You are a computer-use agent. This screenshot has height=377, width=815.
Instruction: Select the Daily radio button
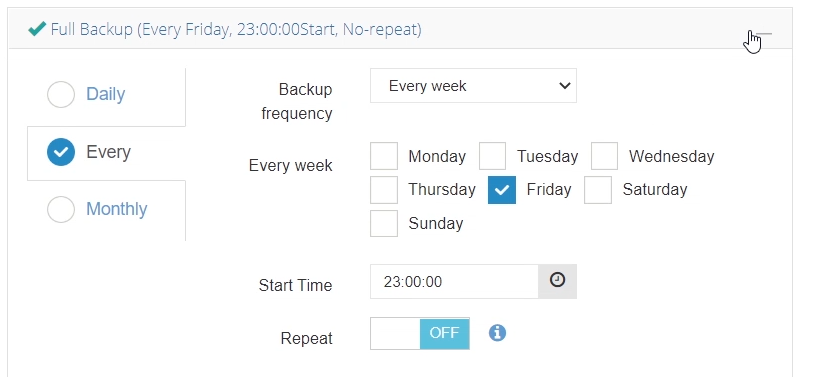point(61,95)
